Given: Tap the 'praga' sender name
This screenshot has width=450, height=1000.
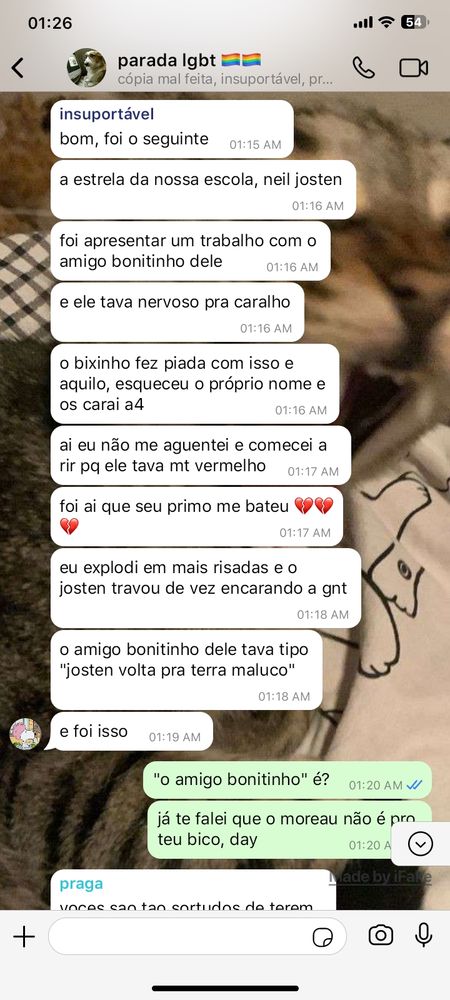Looking at the screenshot, I should pyautogui.click(x=81, y=884).
